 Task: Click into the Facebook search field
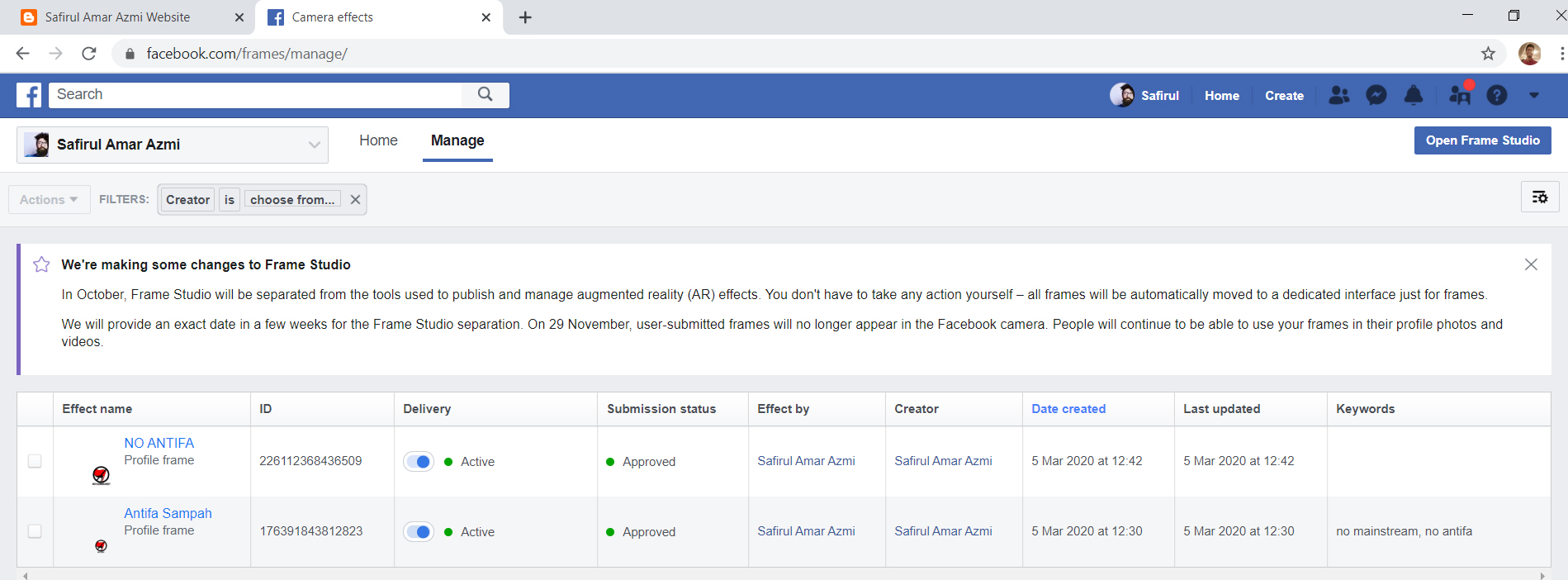click(256, 94)
